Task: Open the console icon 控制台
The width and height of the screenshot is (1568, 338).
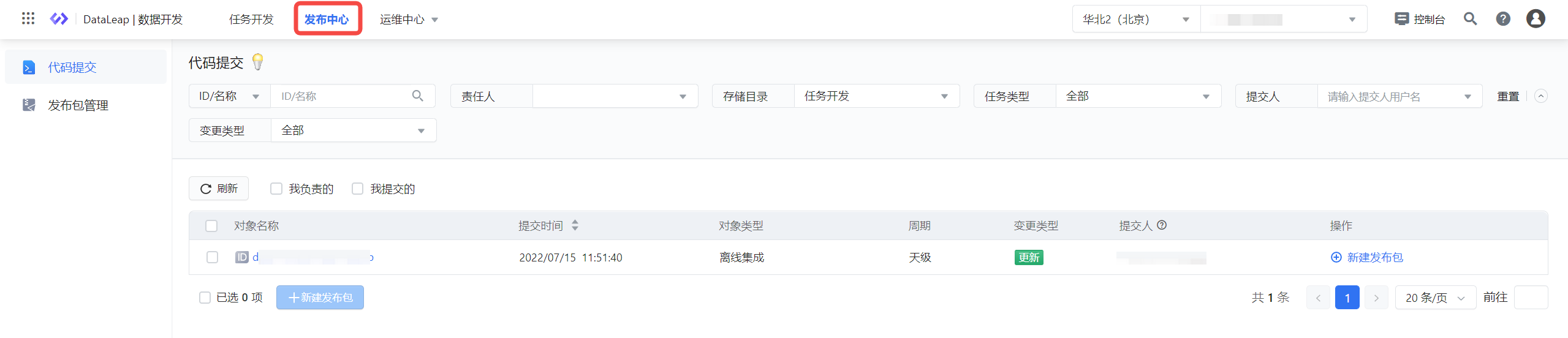Action: (1419, 19)
